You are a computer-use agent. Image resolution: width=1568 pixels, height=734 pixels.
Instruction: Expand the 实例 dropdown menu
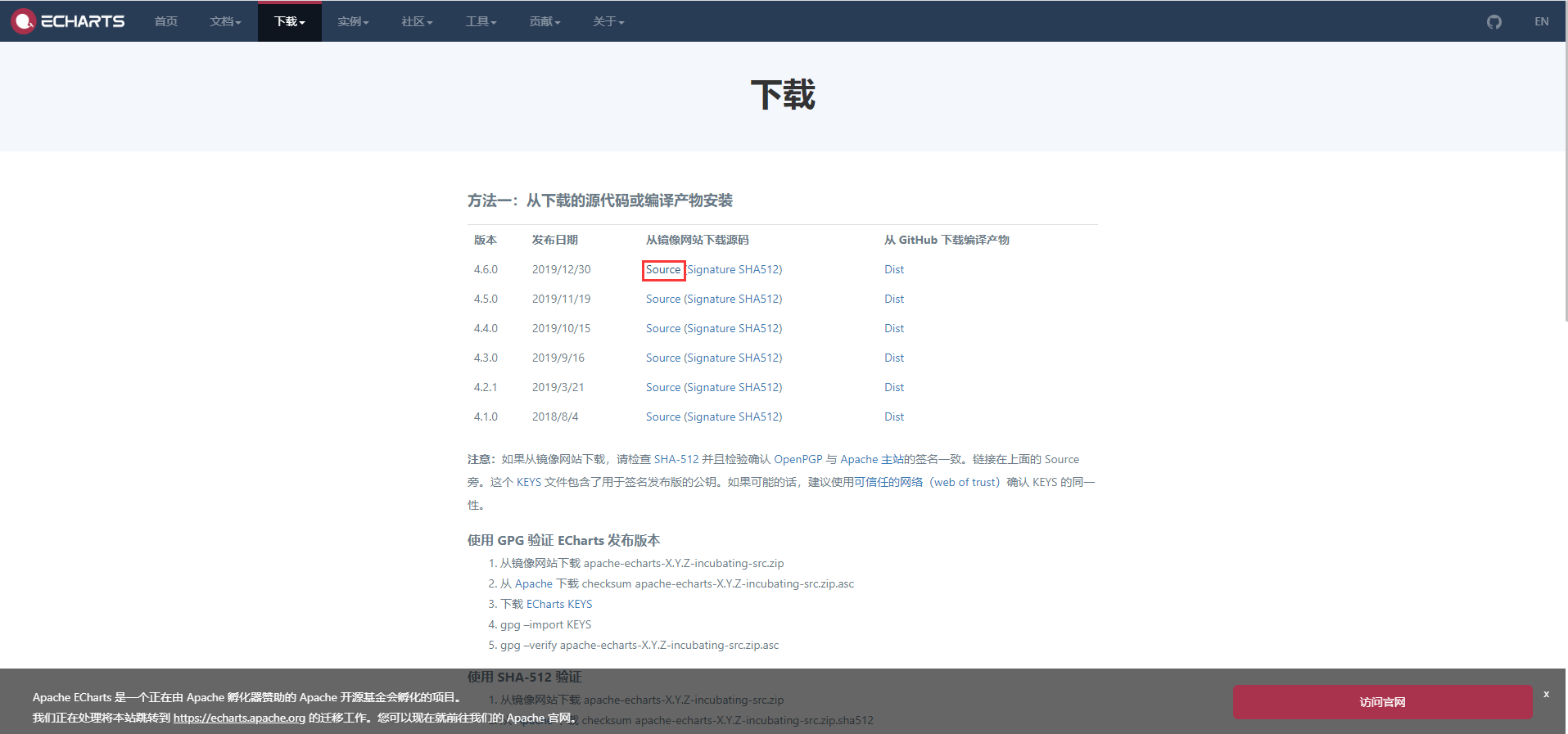[354, 21]
